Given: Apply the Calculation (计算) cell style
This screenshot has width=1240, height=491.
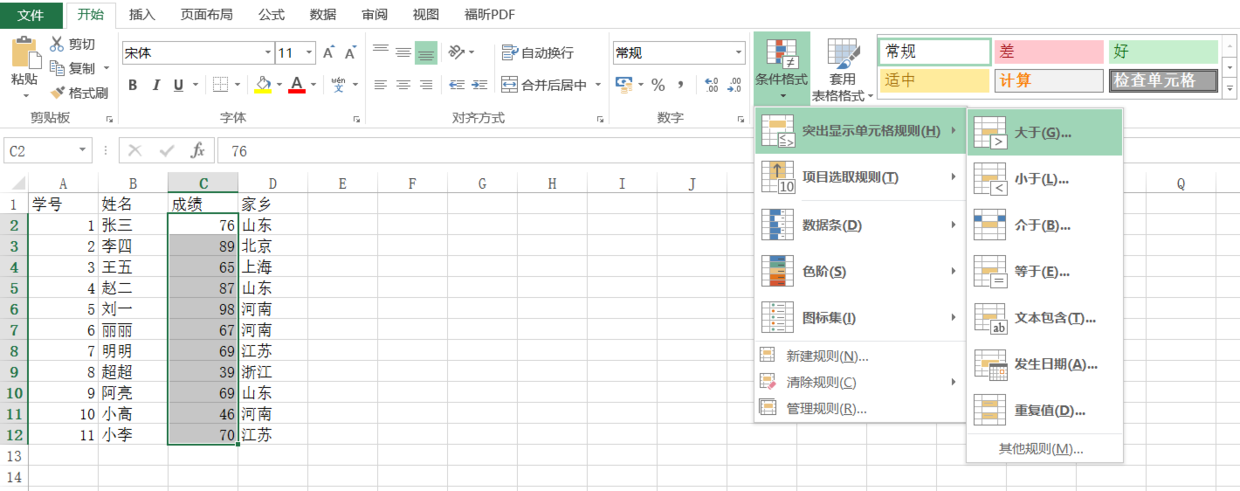Looking at the screenshot, I should click(x=1047, y=81).
